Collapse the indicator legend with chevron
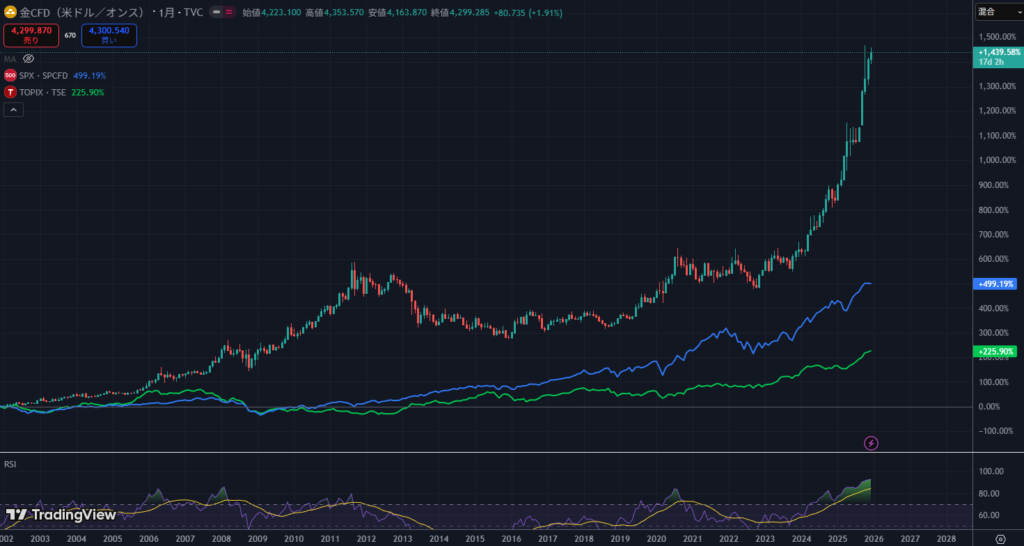The width and height of the screenshot is (1024, 546). (14, 110)
